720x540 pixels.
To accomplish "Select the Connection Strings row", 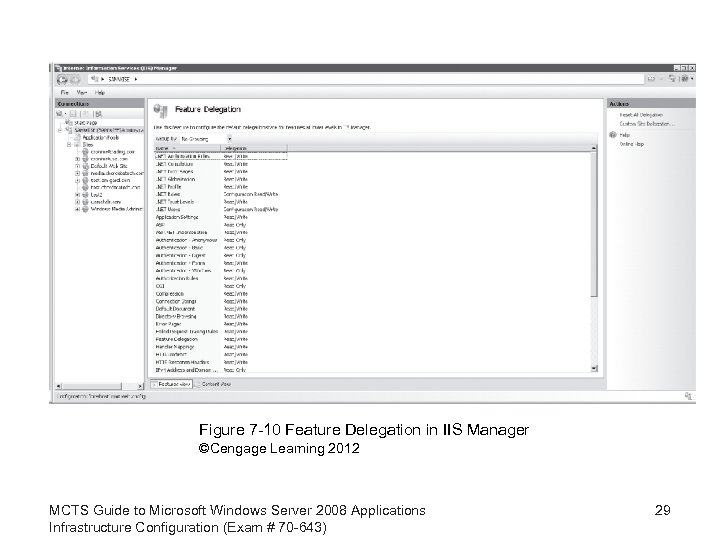I will pos(220,301).
